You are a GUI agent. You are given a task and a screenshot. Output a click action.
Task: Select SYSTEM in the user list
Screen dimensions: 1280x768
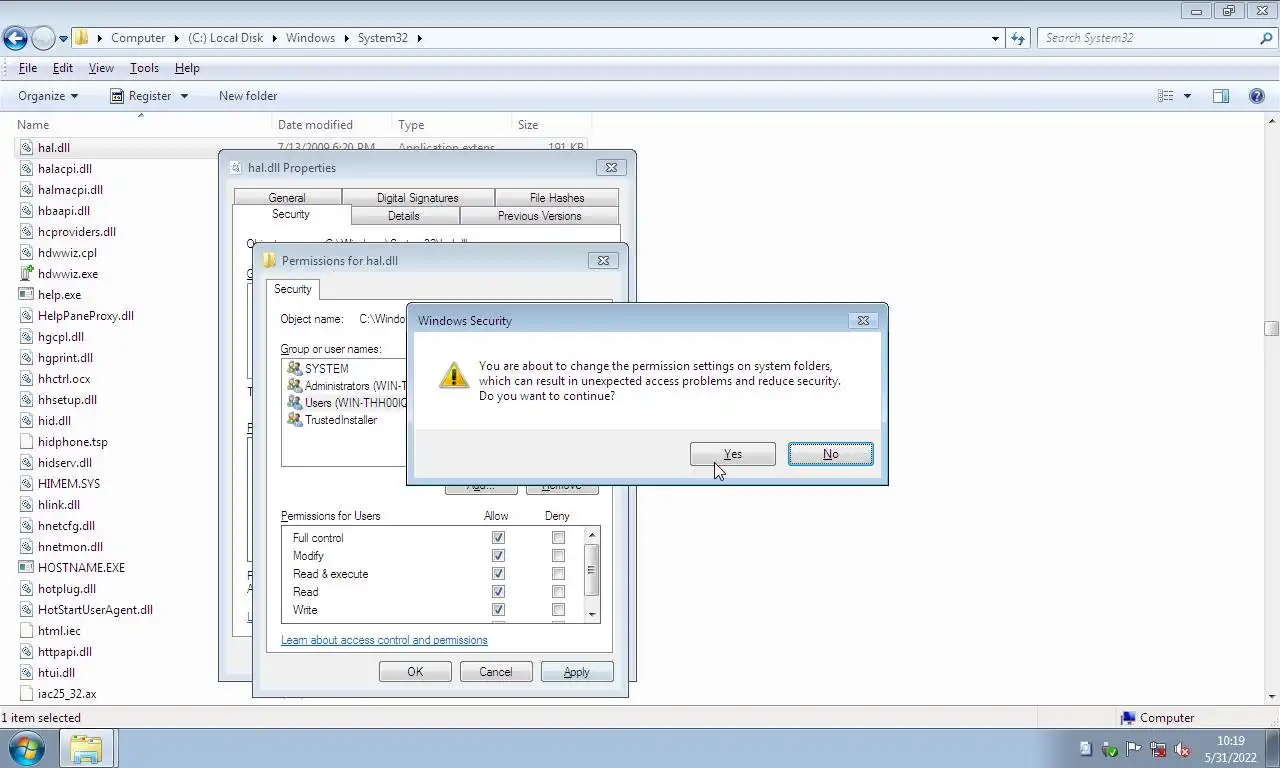pos(327,369)
